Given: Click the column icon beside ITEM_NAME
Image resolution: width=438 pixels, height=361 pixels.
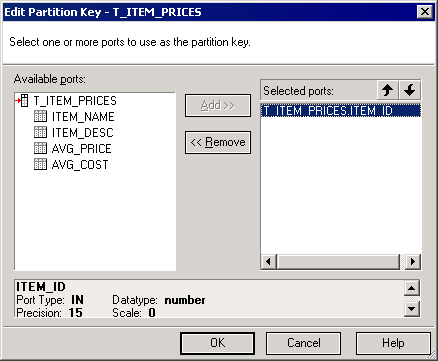Looking at the screenshot, I should (x=40, y=116).
